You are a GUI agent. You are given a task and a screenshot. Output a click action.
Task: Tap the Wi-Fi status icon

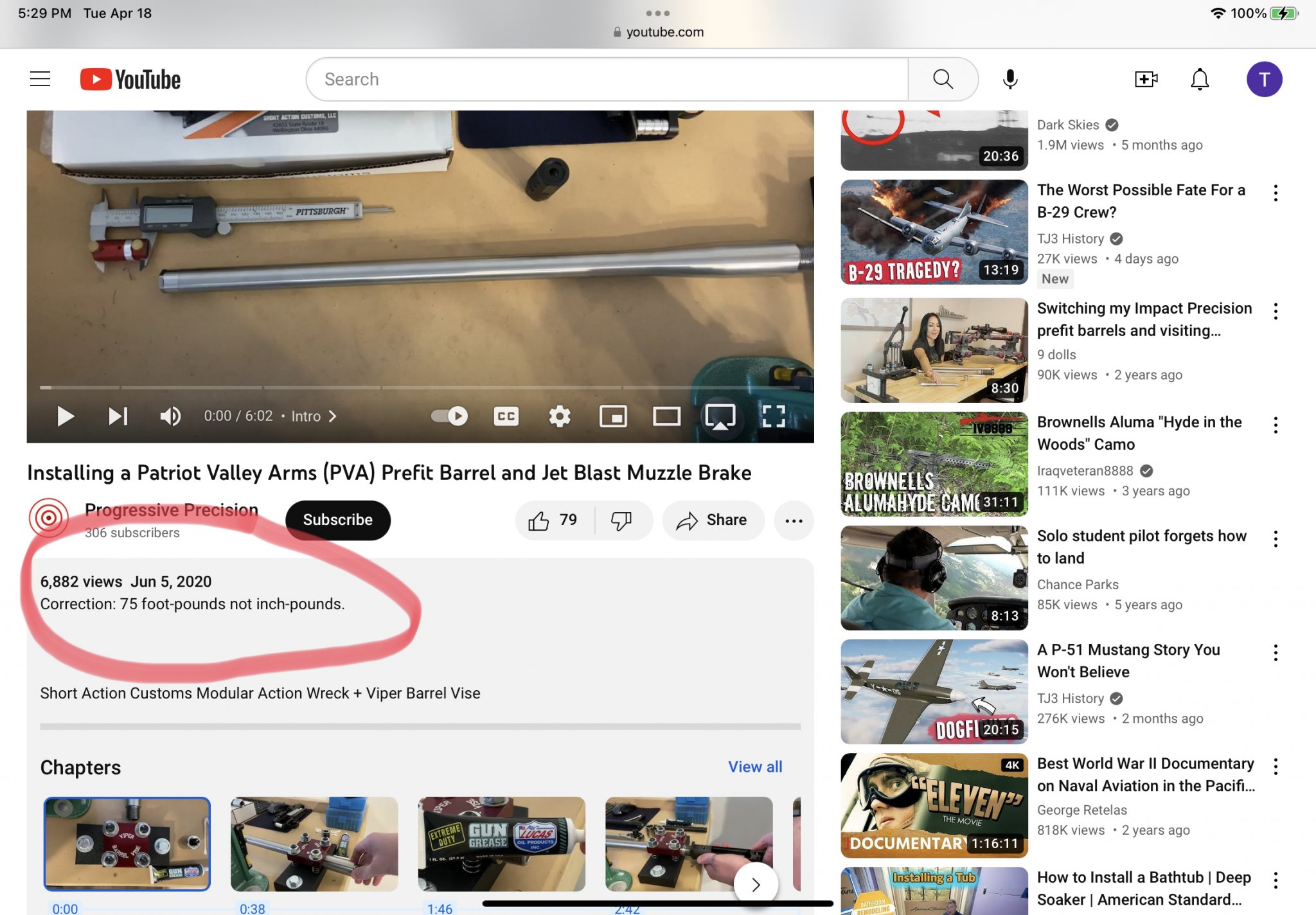[x=1217, y=13]
